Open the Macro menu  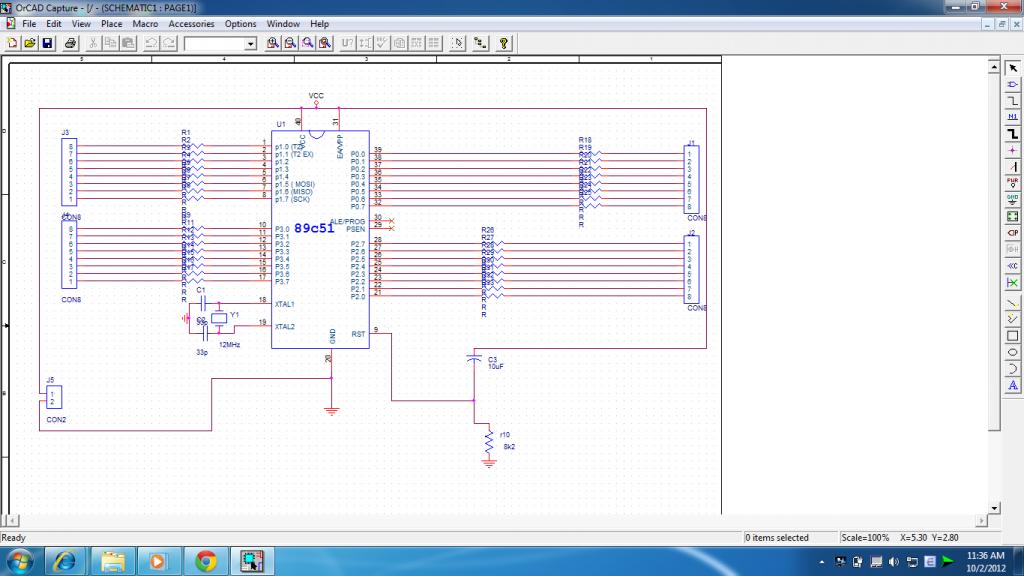[x=145, y=23]
